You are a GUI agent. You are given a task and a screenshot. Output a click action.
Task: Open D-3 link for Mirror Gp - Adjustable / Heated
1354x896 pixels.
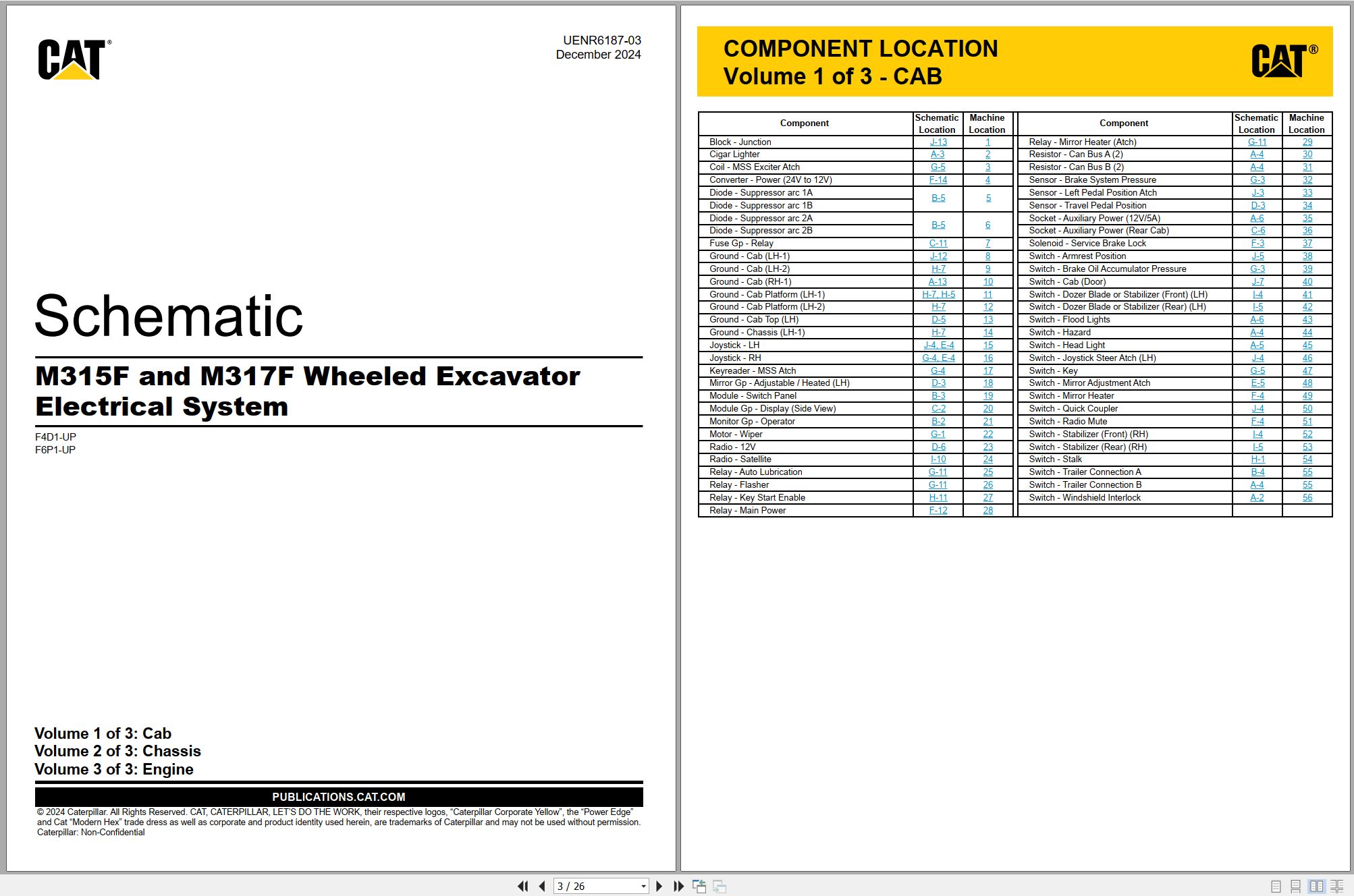[938, 383]
